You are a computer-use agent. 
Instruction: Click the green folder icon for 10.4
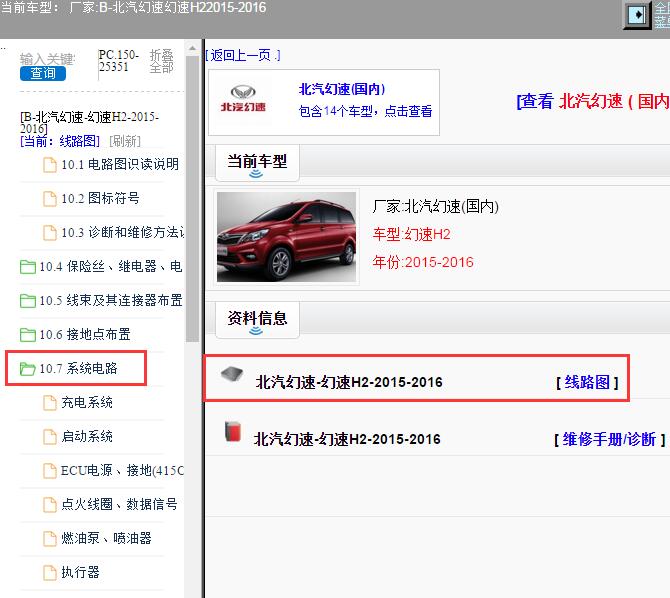[28, 267]
